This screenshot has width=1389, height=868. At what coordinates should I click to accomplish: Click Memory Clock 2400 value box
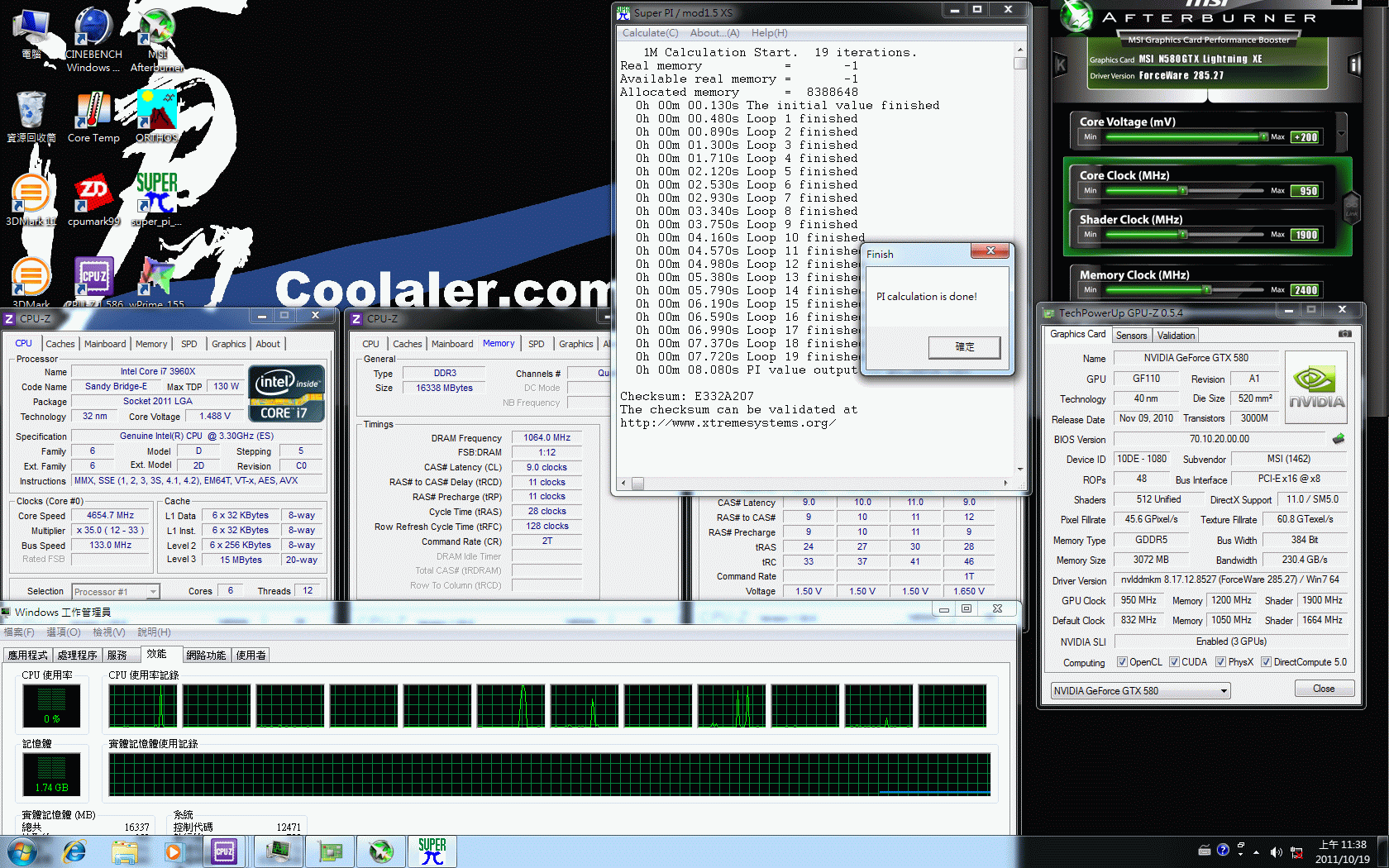pyautogui.click(x=1305, y=290)
